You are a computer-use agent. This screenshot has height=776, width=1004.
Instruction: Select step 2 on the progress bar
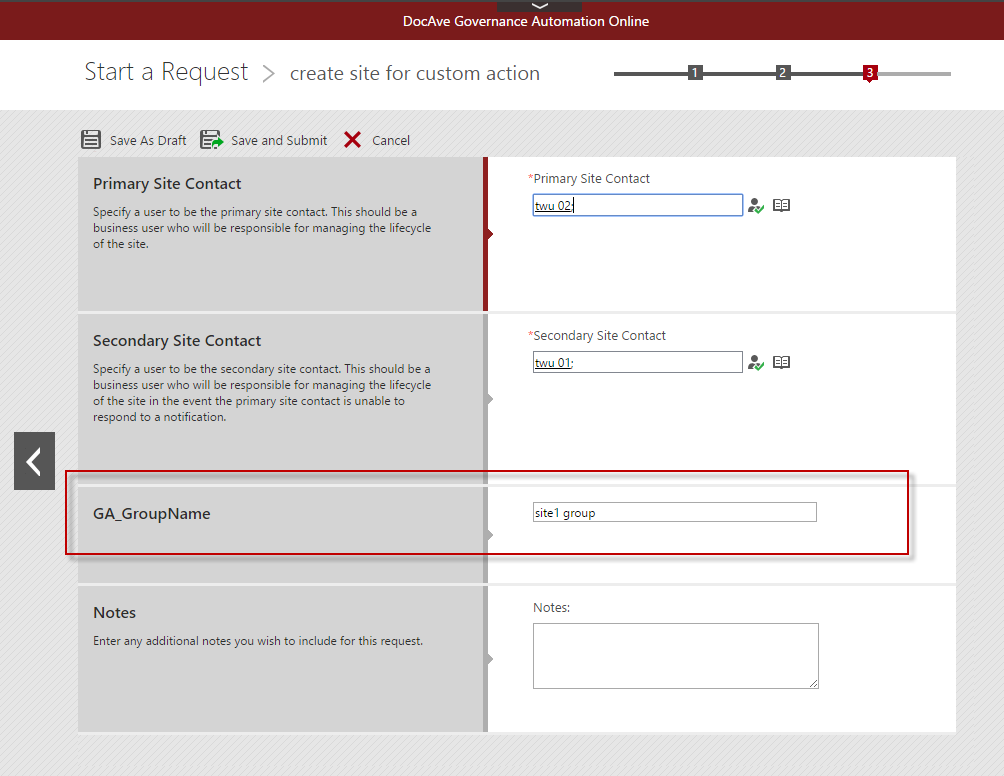pos(782,72)
